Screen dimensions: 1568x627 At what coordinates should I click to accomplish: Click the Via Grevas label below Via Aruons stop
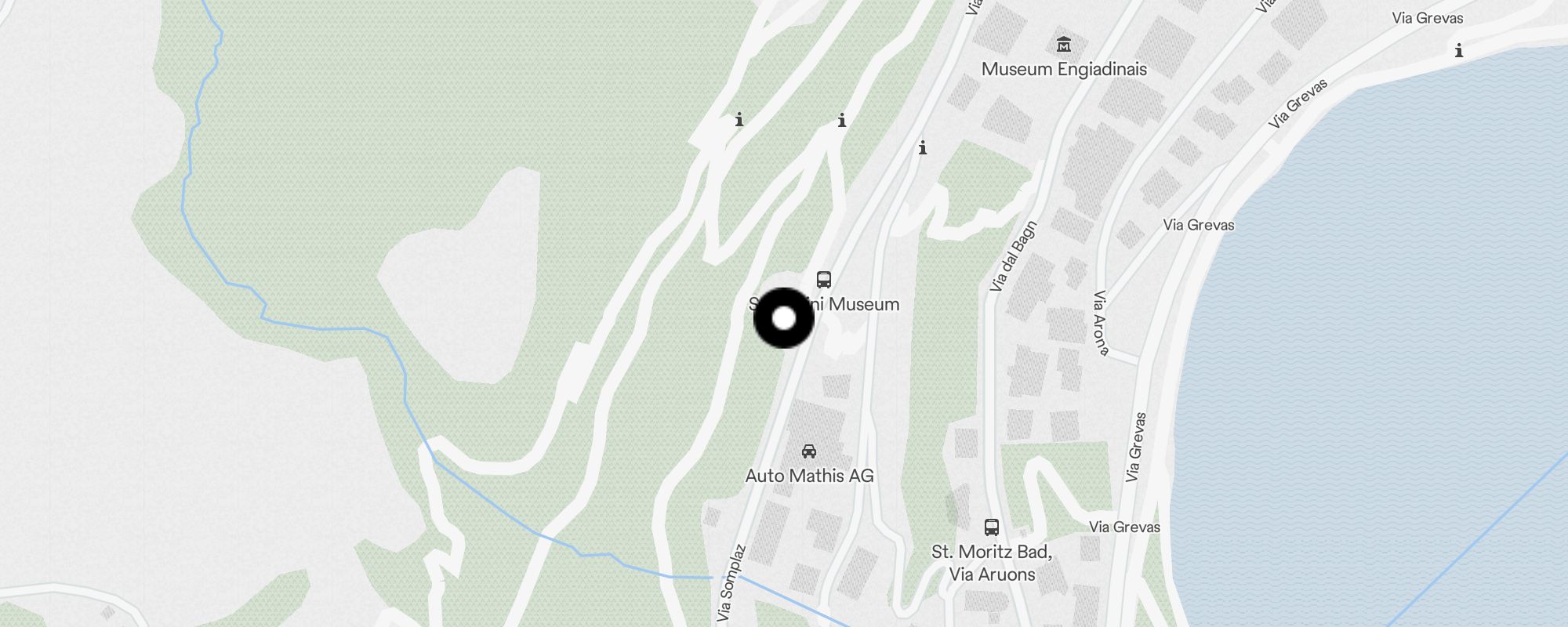tap(1124, 527)
